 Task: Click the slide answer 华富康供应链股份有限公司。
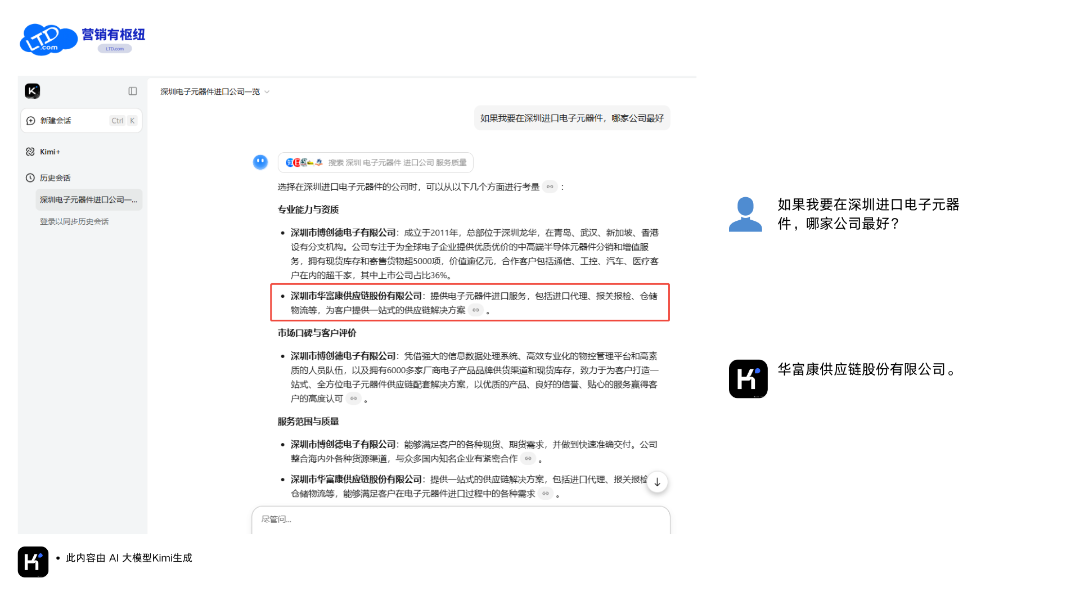point(869,369)
